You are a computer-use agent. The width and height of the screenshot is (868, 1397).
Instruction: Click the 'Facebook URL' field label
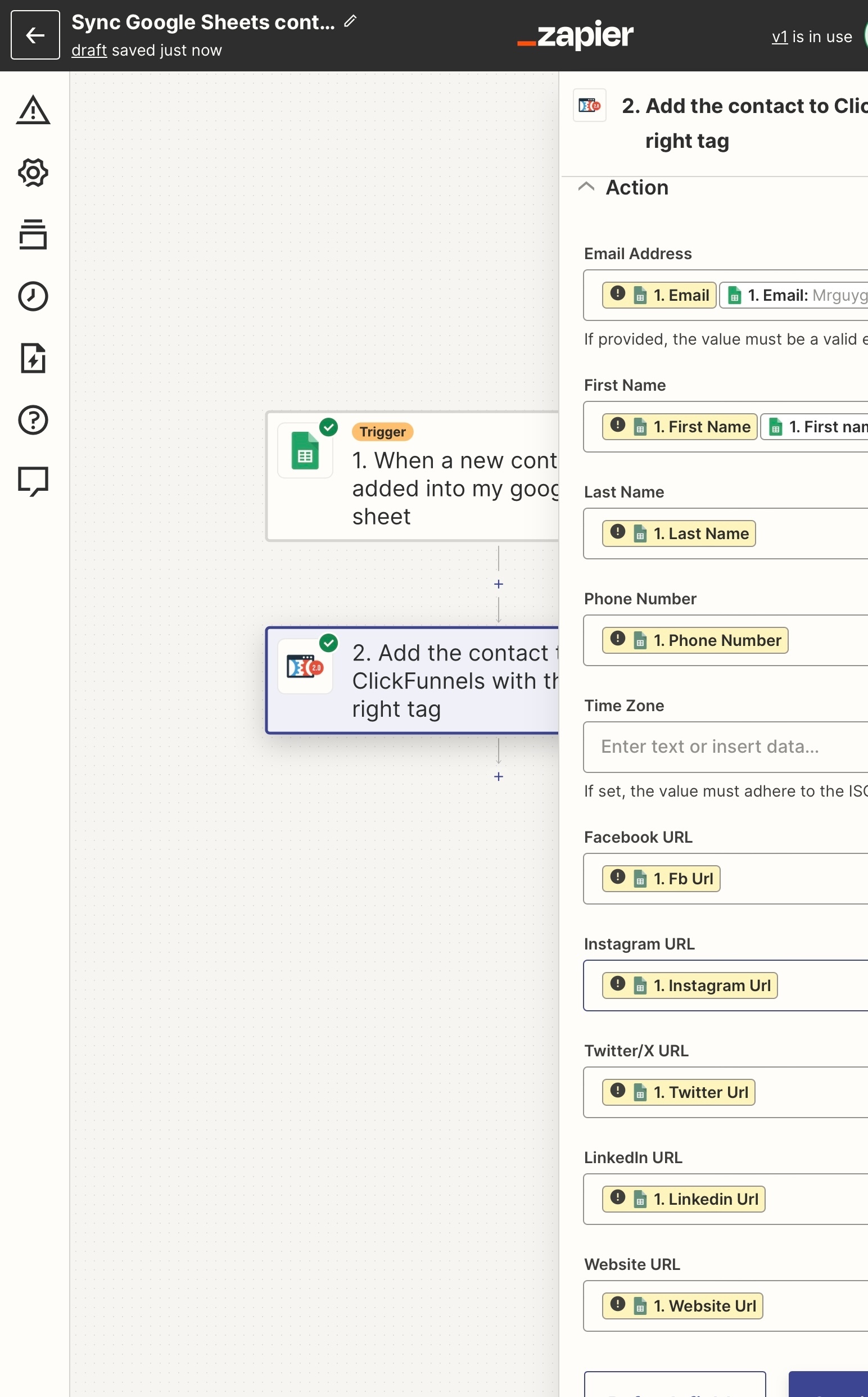click(x=639, y=838)
